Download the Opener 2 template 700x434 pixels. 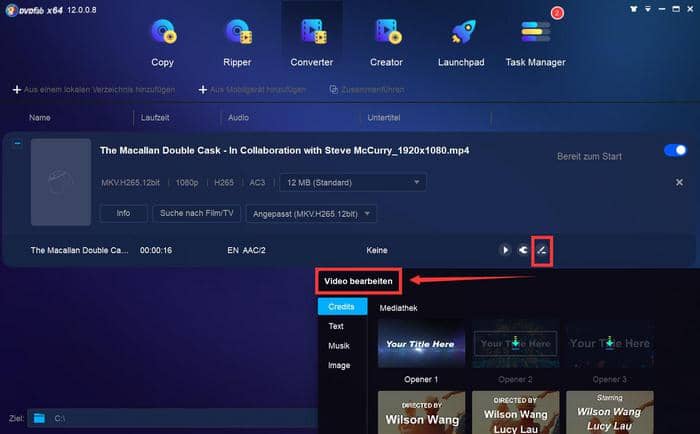(x=516, y=343)
